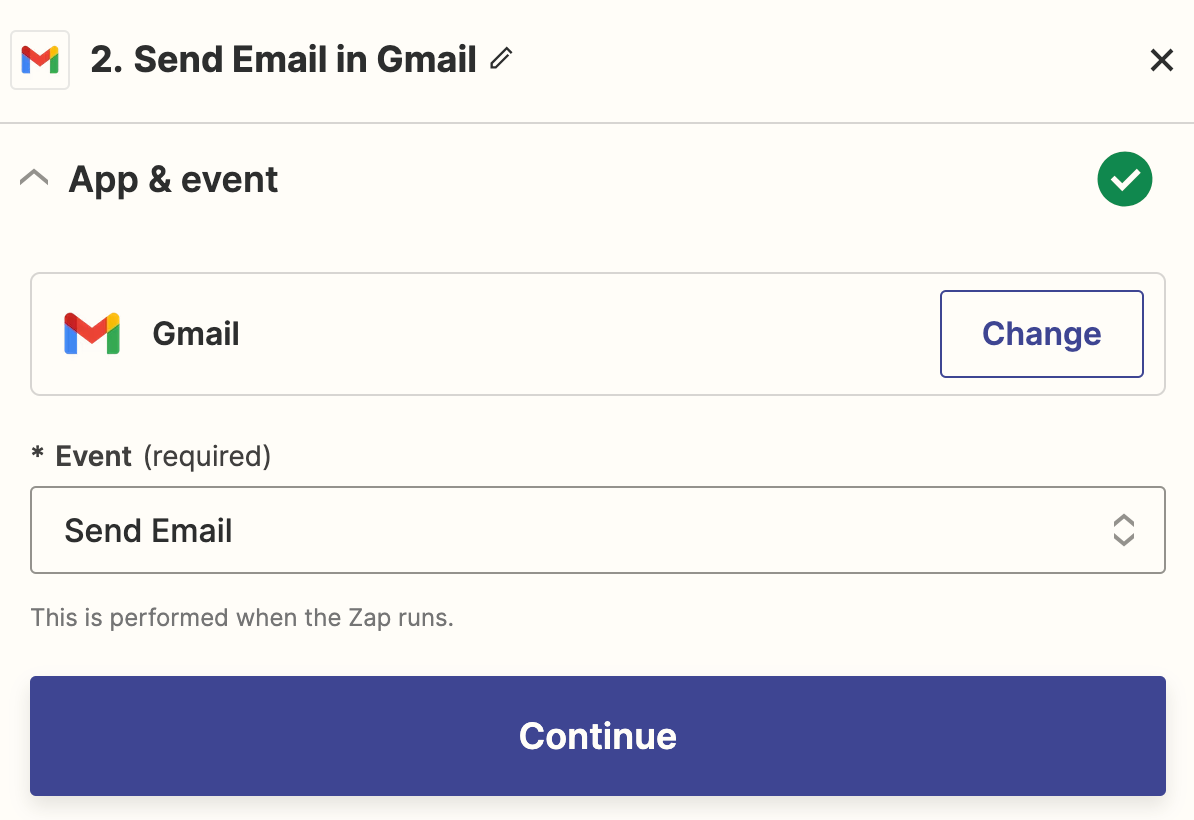Click the "App & event" section heading
1194x820 pixels.
click(x=173, y=180)
